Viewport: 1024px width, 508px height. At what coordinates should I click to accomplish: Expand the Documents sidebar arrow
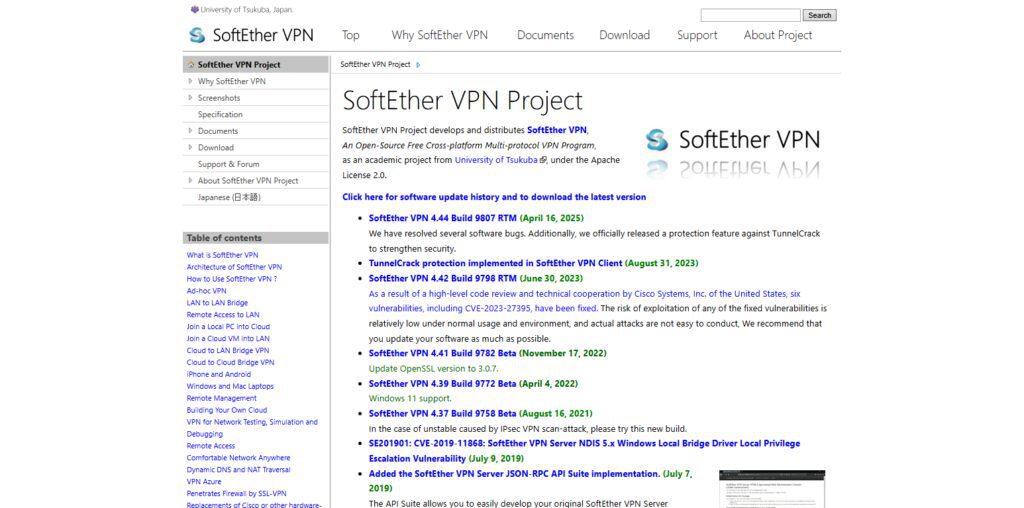(190, 131)
